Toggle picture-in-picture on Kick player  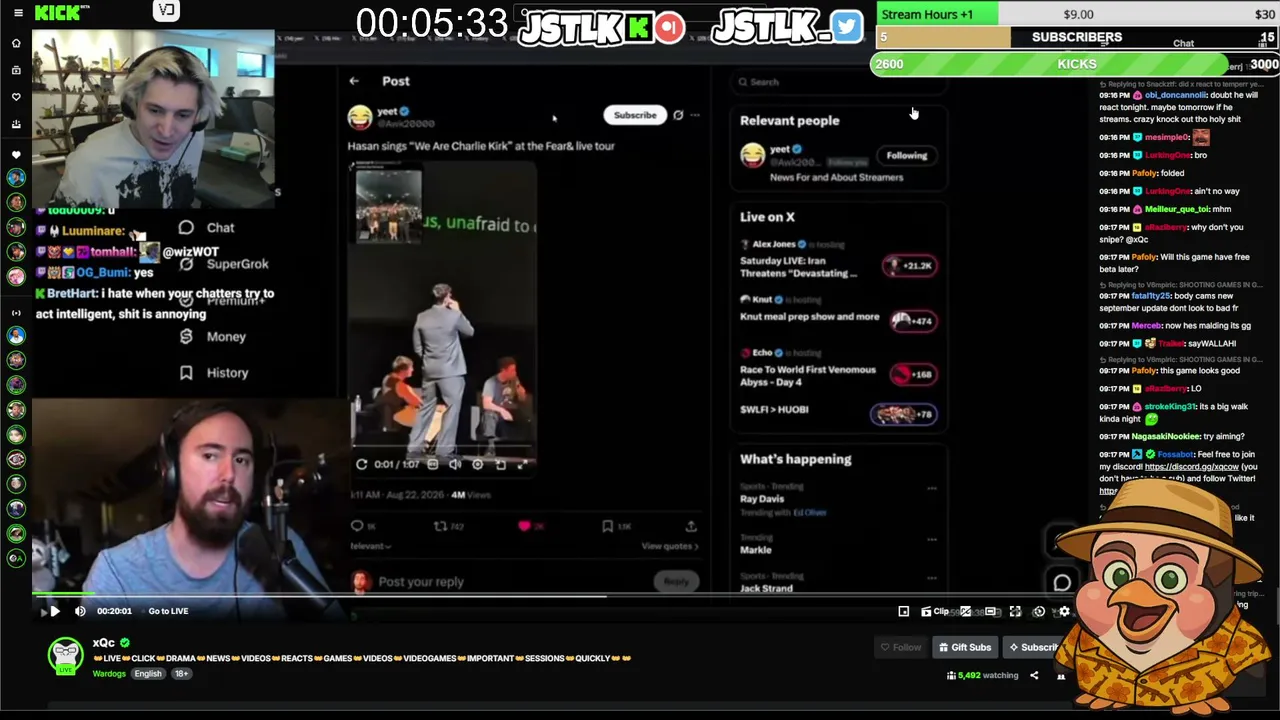click(x=903, y=611)
